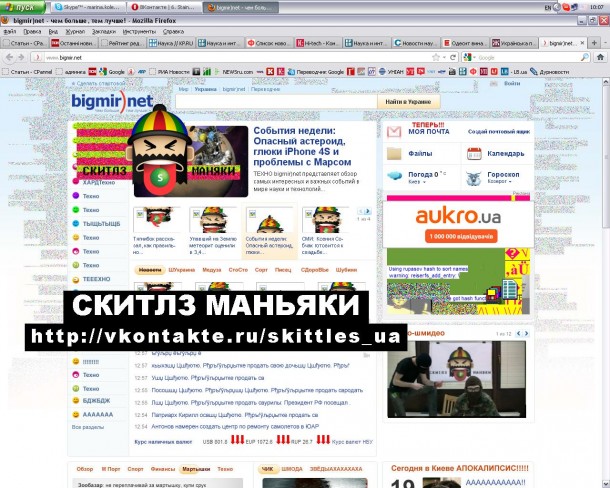The width and height of the screenshot is (610, 488).
Task: Click the smiley icon beside ААААААА
Action: coord(76,413)
